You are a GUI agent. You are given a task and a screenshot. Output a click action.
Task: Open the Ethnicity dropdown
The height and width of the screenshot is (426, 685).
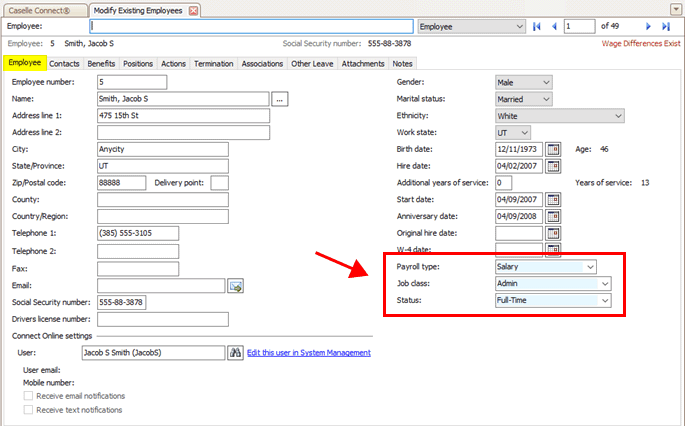coord(617,116)
